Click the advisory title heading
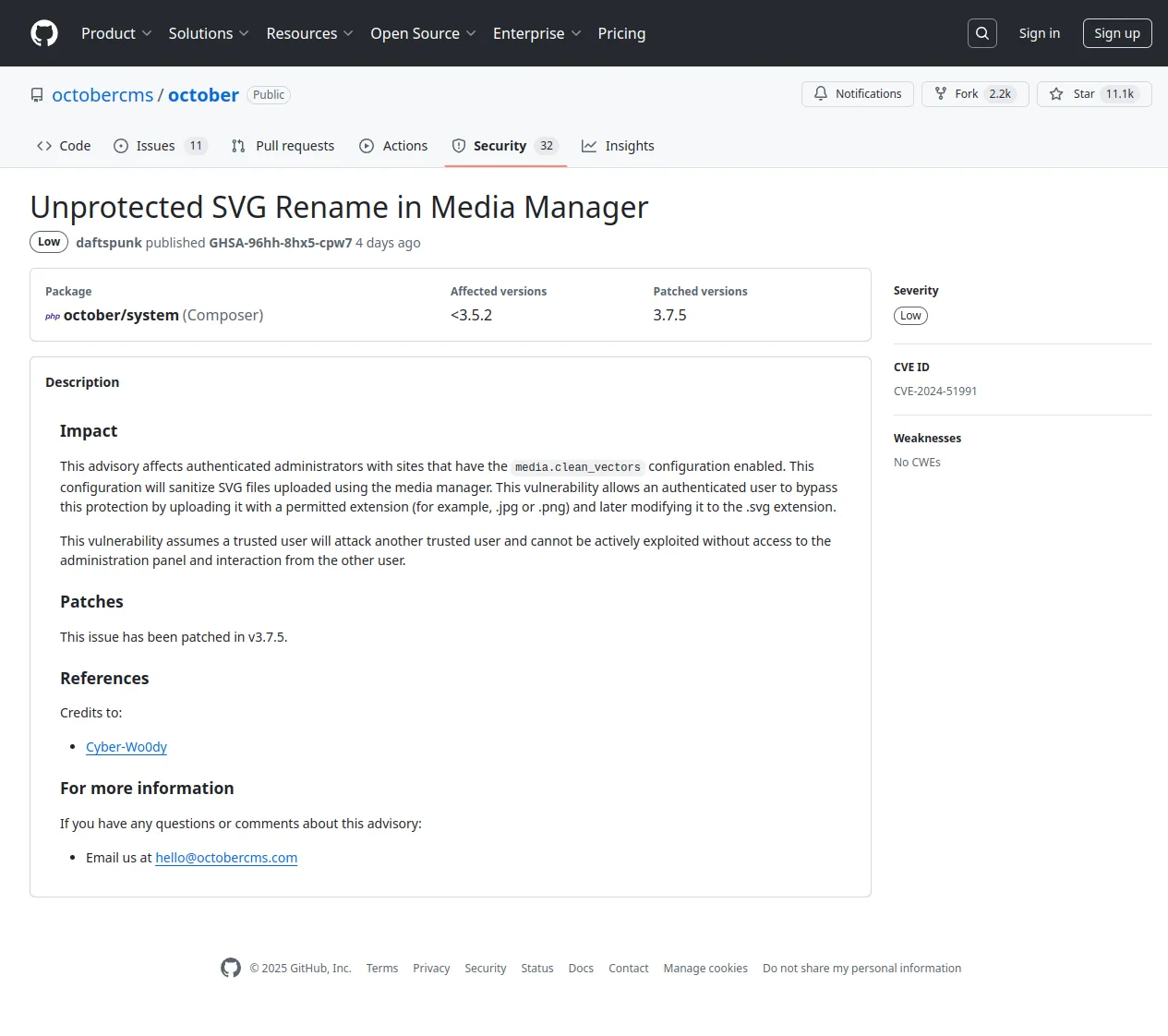This screenshot has width=1168, height=1036. tap(340, 208)
